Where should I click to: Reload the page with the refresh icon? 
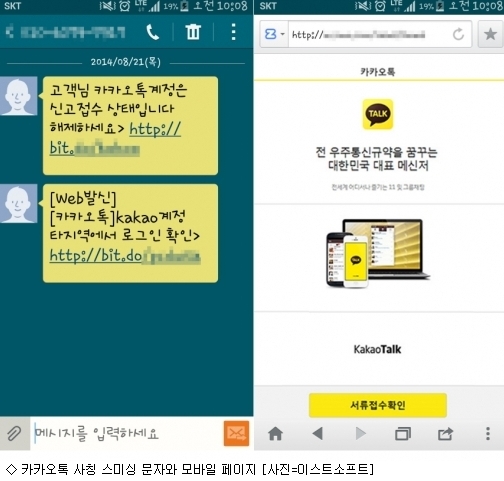tap(458, 34)
